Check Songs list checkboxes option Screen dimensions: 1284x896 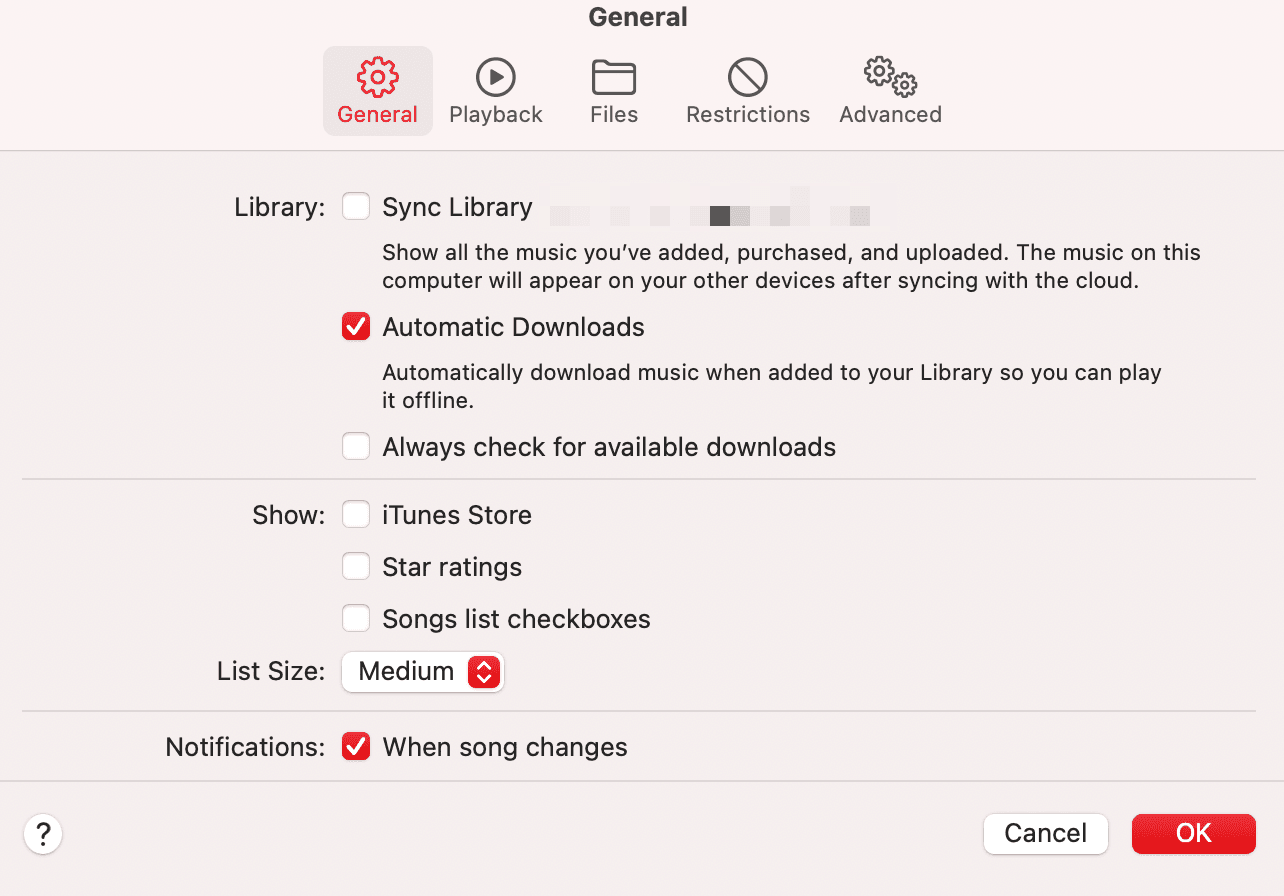click(356, 619)
